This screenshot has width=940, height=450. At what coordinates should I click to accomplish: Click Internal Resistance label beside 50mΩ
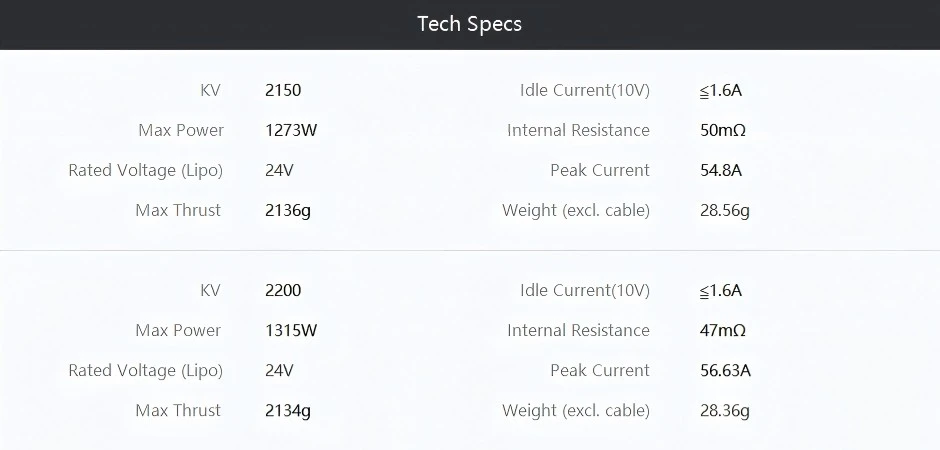[578, 130]
